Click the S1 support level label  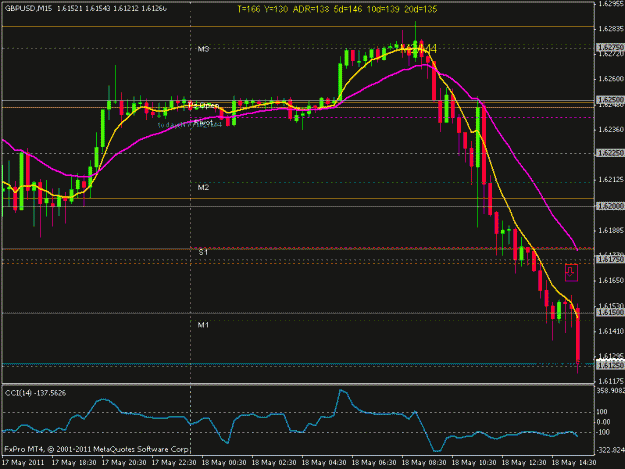[x=203, y=252]
